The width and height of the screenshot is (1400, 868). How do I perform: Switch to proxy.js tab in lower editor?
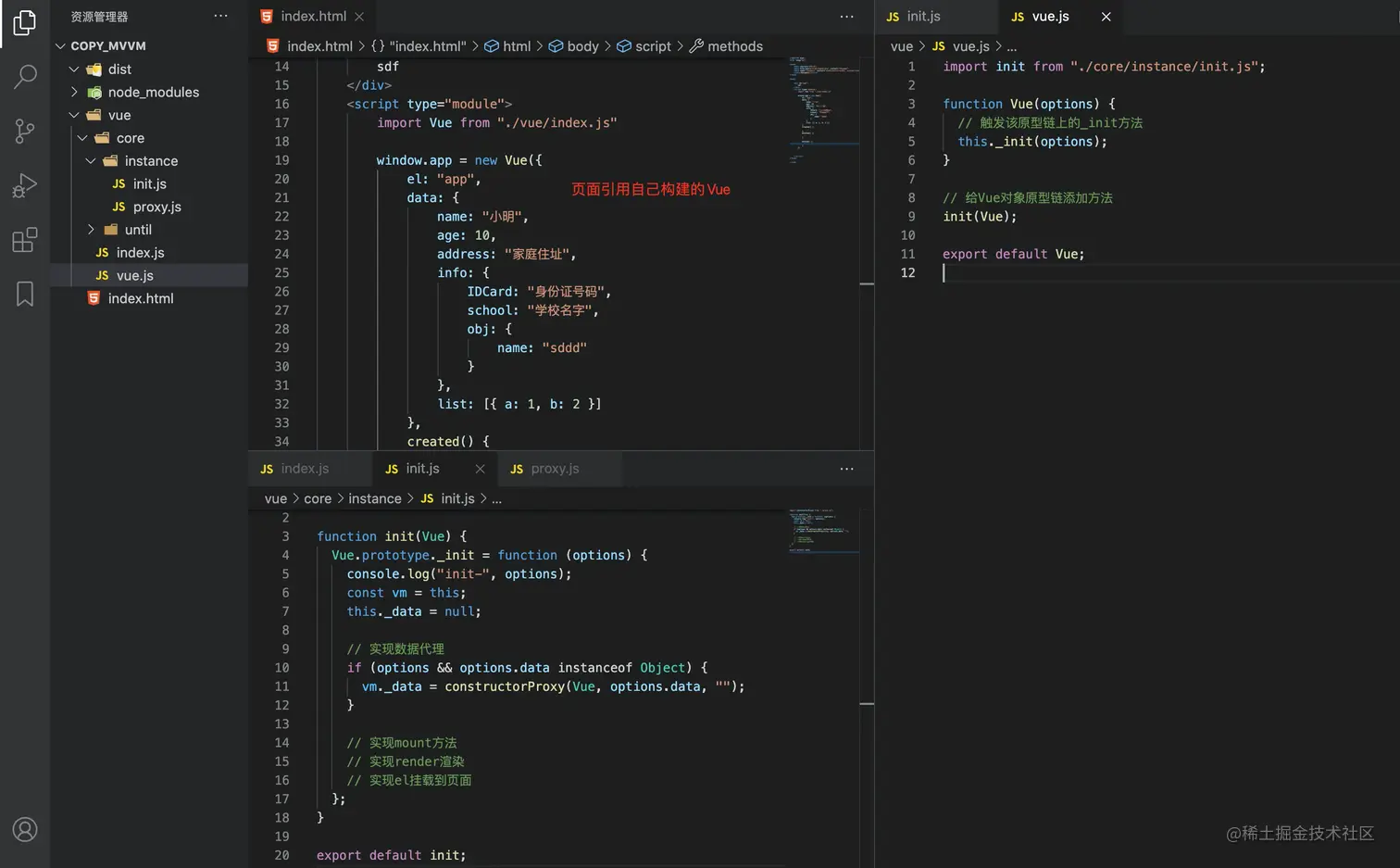pos(558,469)
